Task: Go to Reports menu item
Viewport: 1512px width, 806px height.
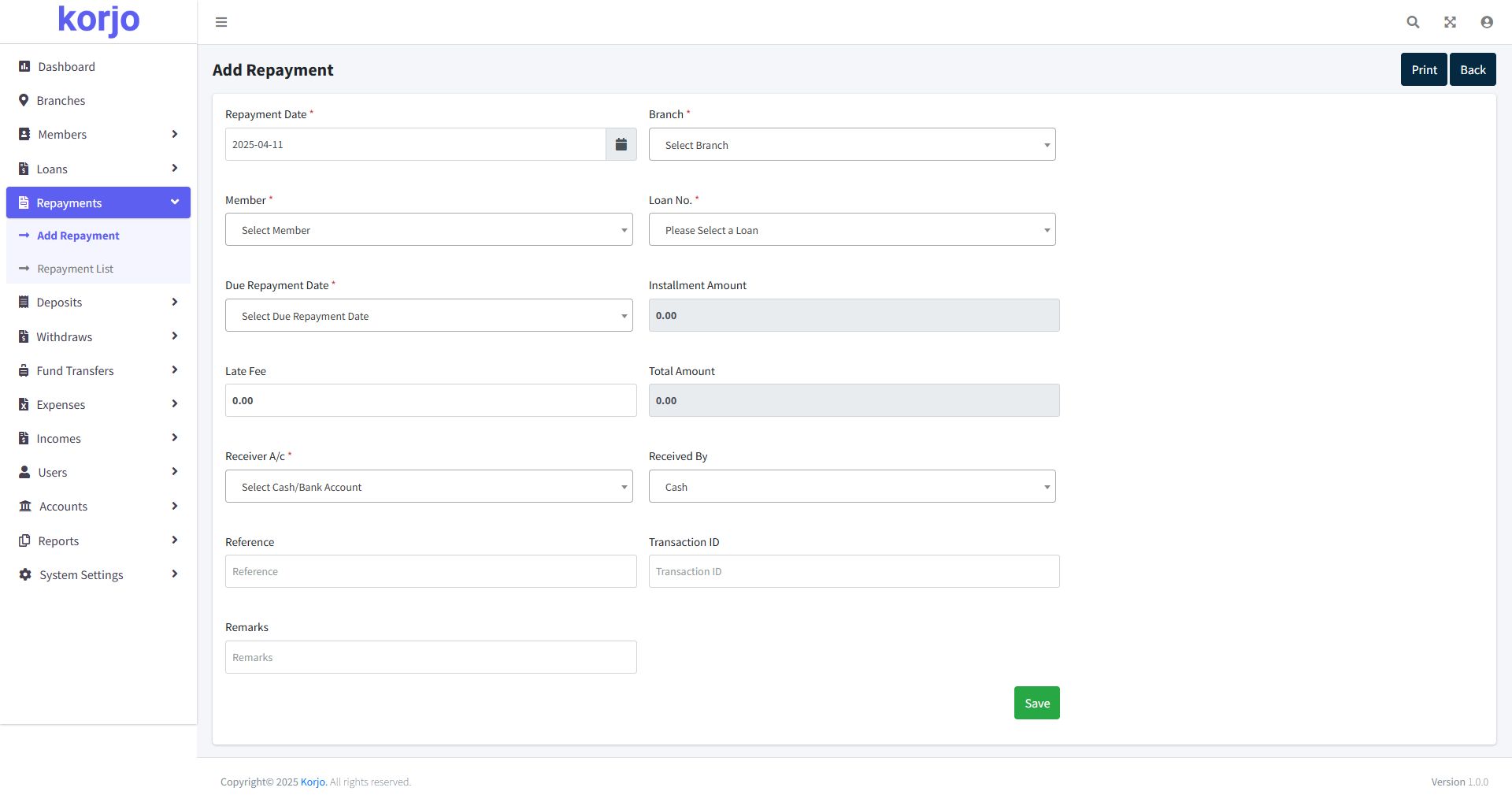Action: [x=58, y=541]
